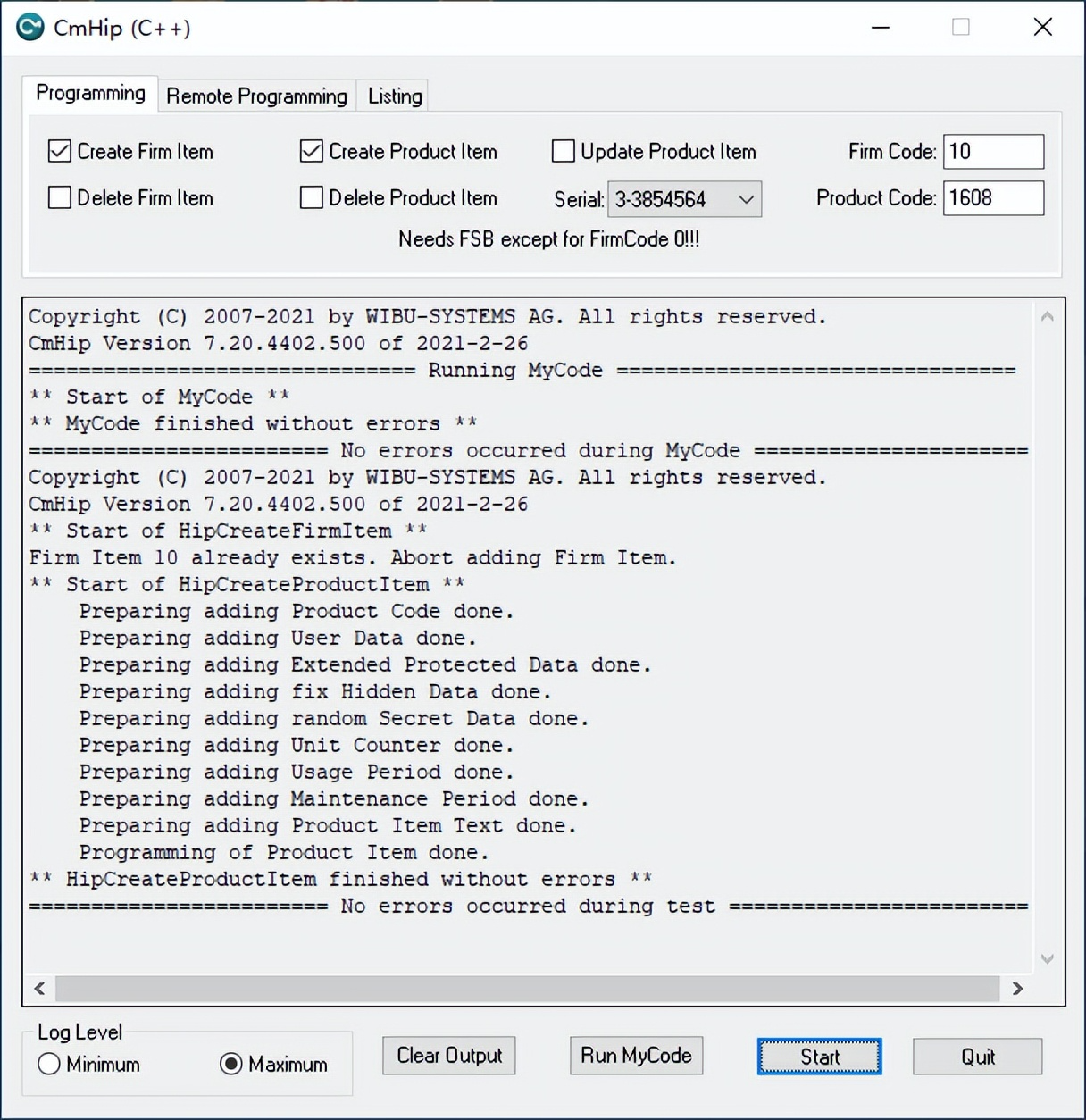Switch to the Programming tab
Viewport: 1086px width, 1120px height.
90,93
